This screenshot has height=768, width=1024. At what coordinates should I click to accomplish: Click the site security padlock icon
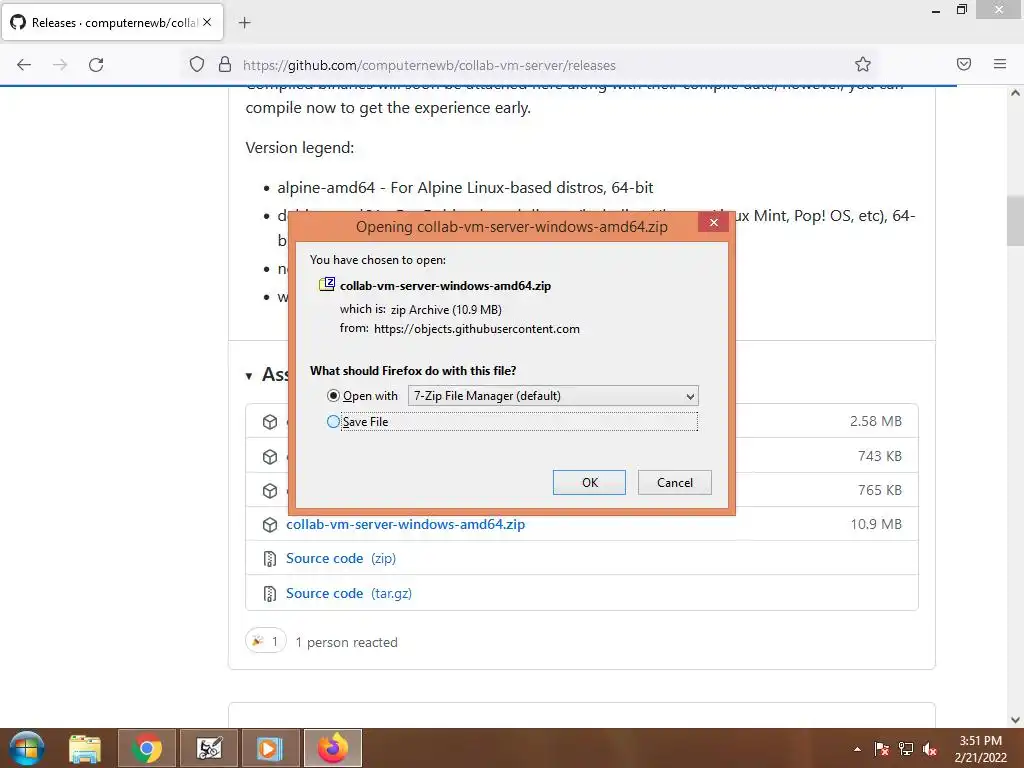click(225, 65)
